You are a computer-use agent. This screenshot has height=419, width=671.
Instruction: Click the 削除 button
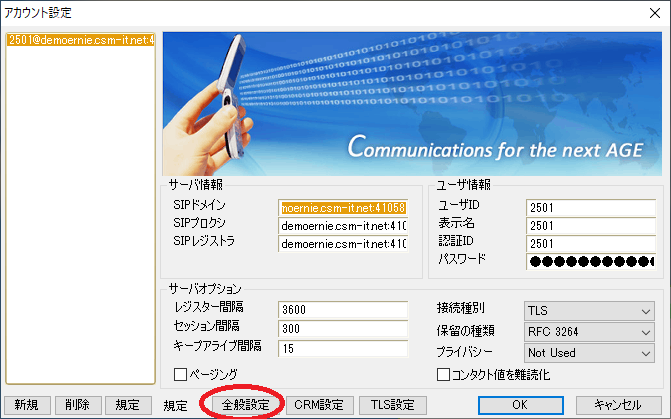78,404
